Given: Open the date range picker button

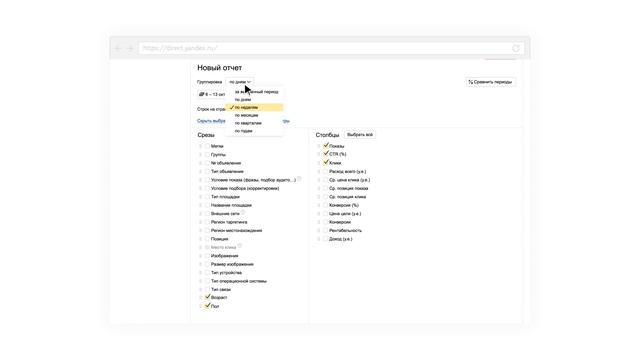Looking at the screenshot, I should 212,94.
